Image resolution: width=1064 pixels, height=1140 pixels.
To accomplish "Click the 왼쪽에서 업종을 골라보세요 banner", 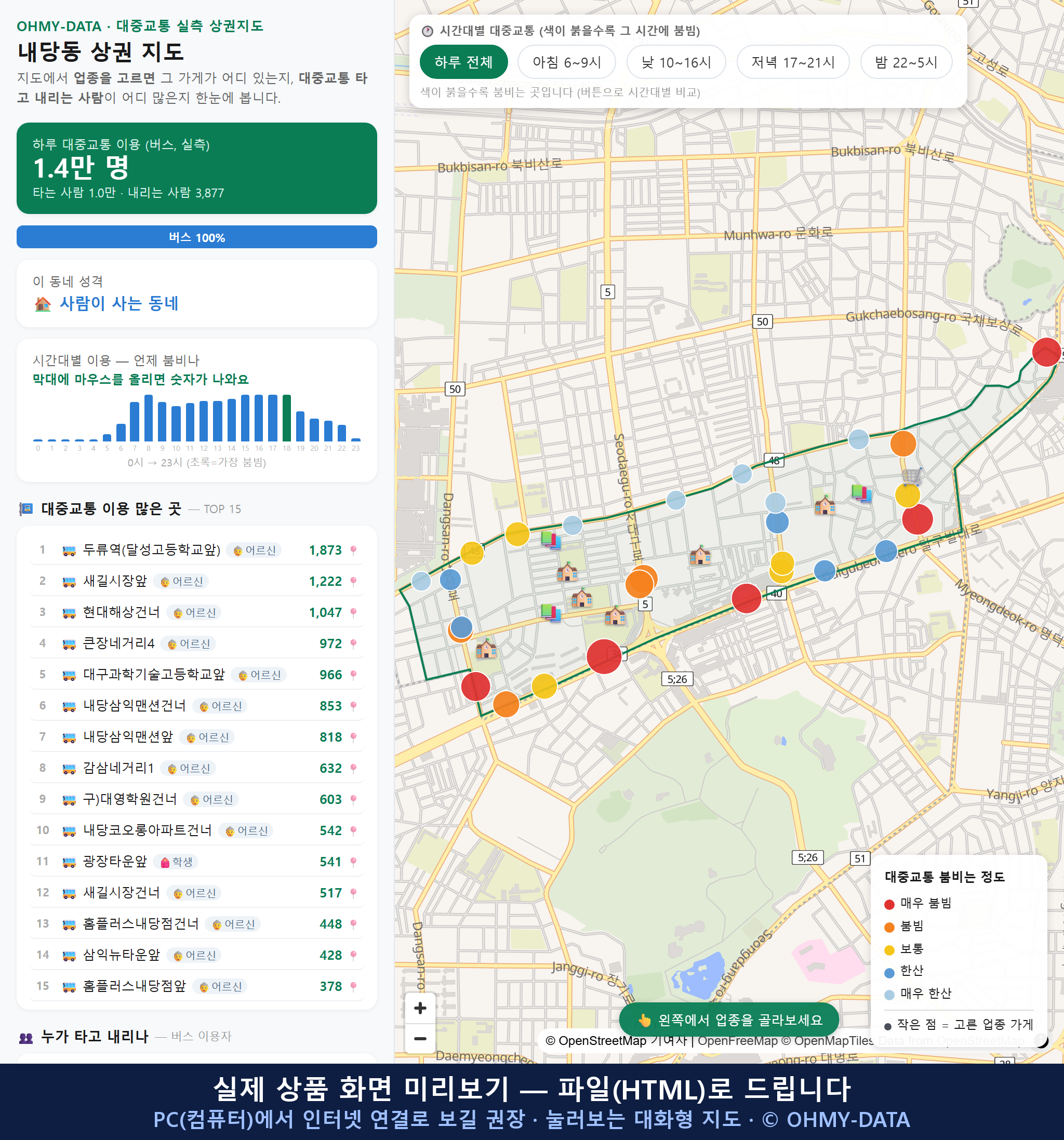I will click(x=728, y=1020).
